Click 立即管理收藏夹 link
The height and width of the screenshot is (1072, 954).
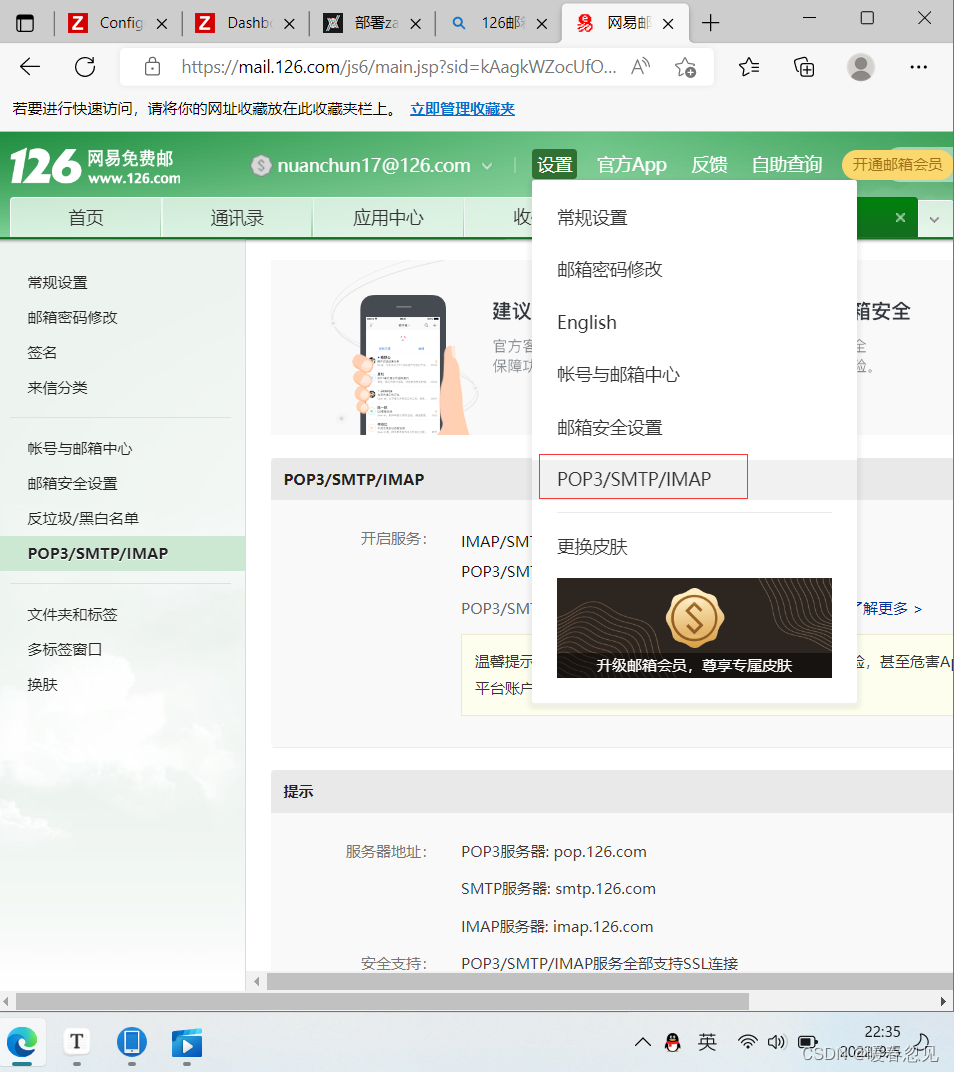click(x=462, y=109)
